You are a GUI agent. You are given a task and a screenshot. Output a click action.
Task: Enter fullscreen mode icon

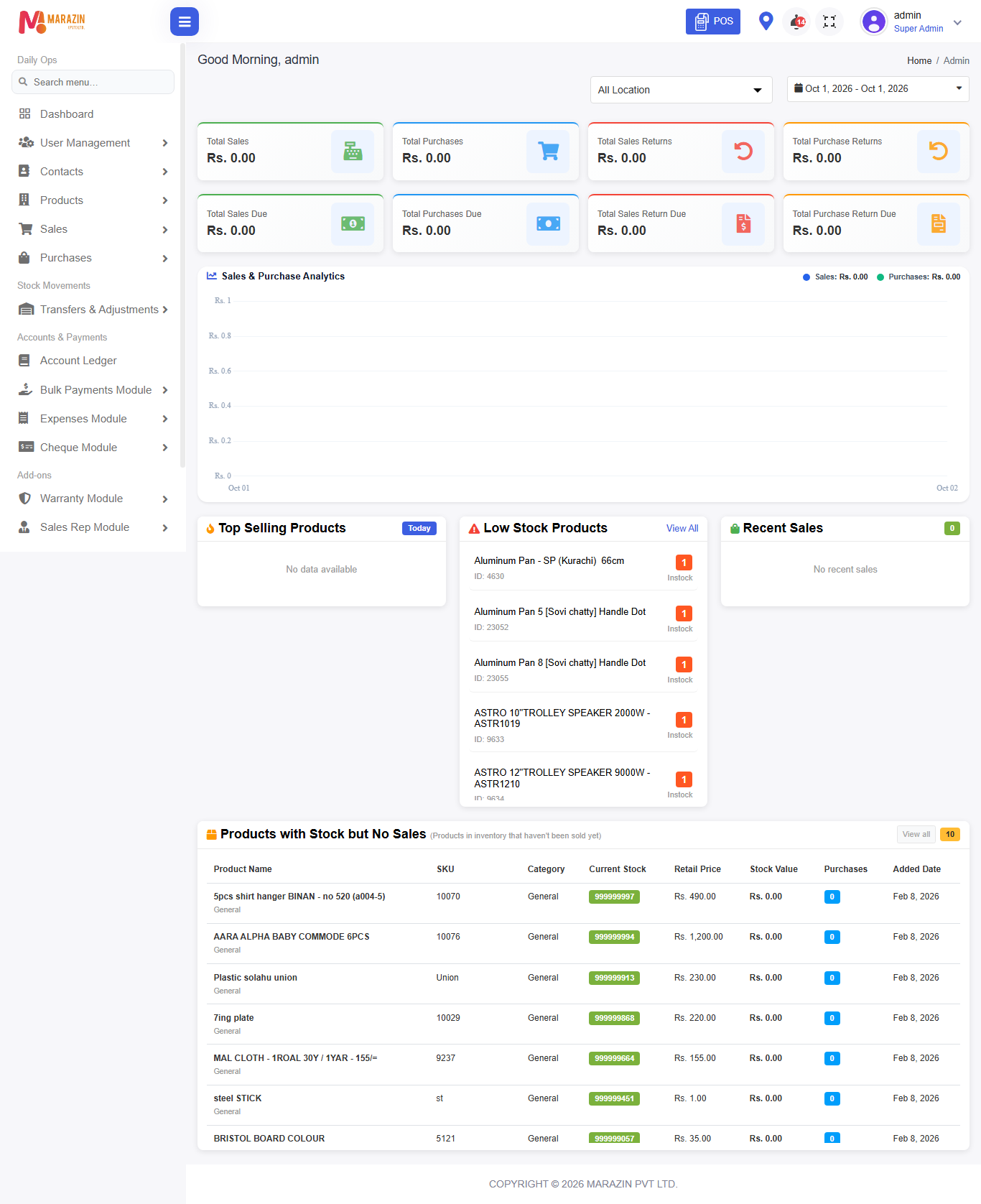pos(829,22)
